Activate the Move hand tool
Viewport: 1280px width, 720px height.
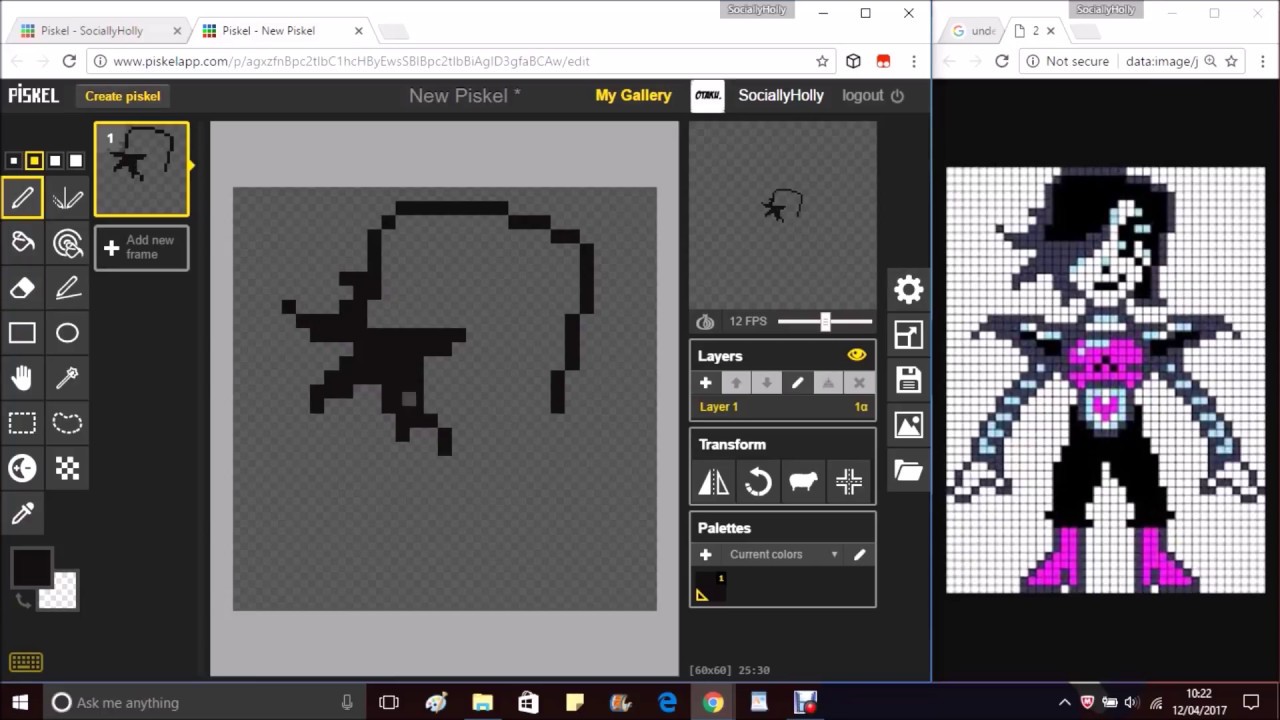point(22,378)
